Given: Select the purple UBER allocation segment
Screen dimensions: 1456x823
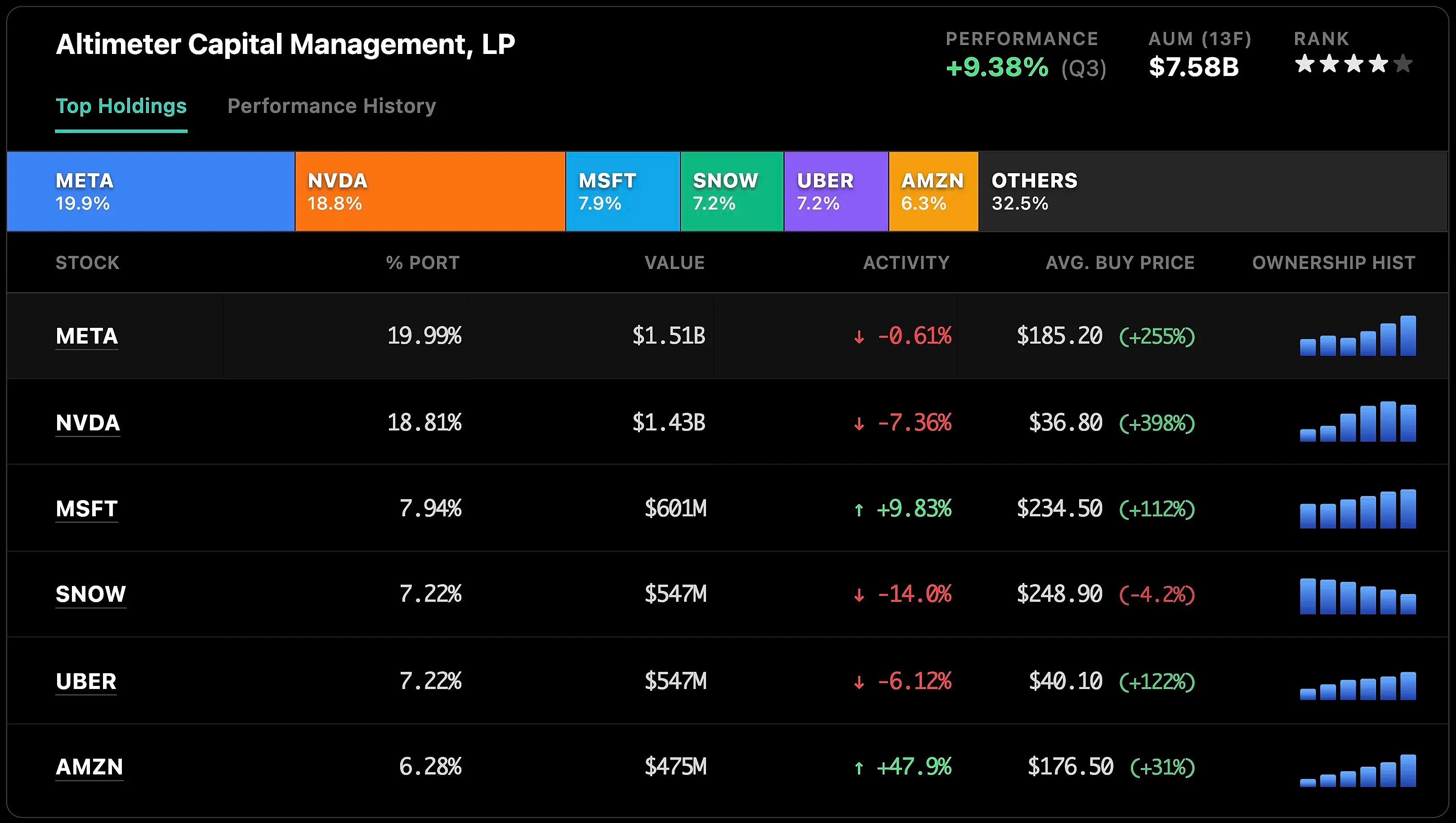Looking at the screenshot, I should point(836,191).
